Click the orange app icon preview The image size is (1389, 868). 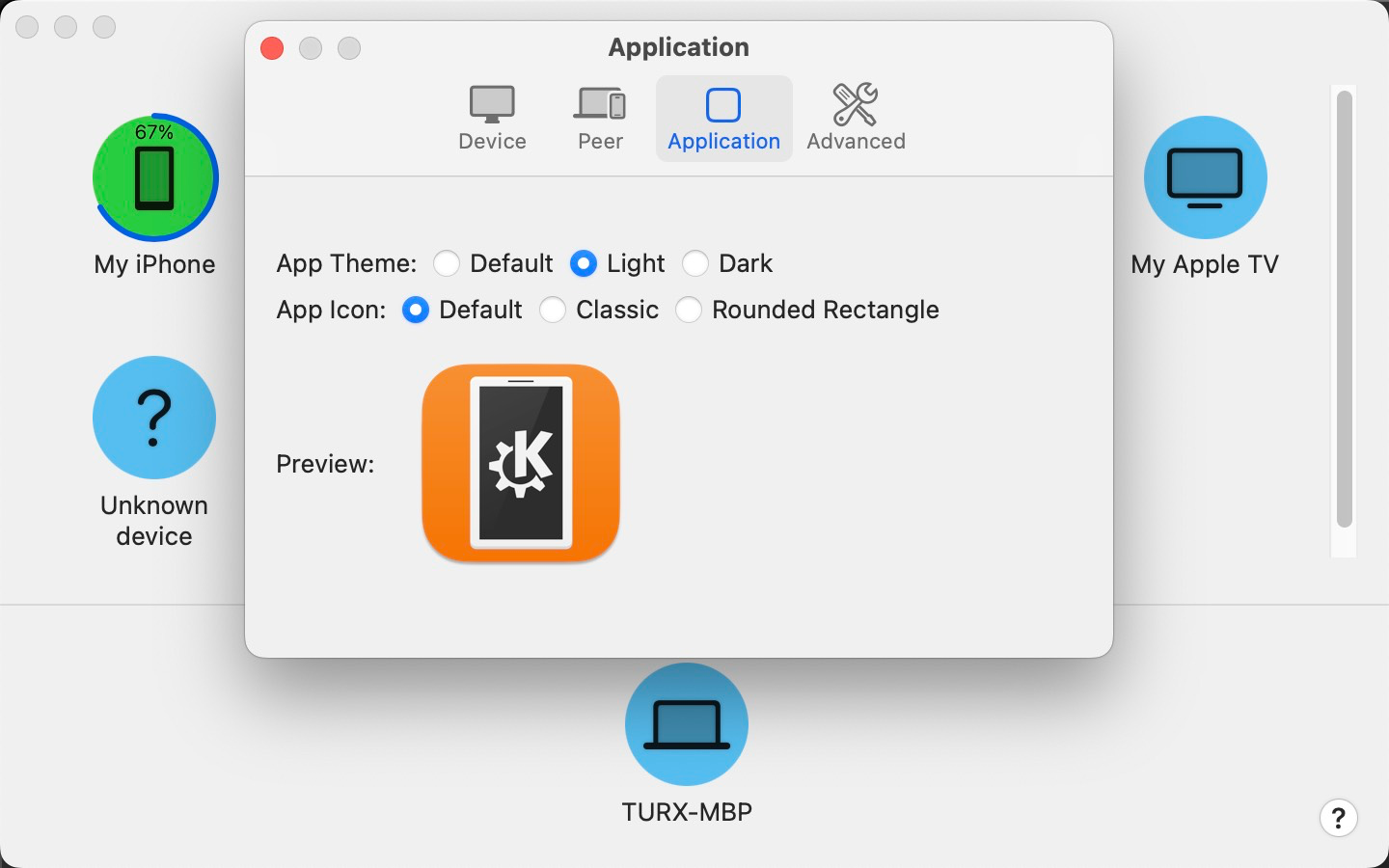tap(521, 463)
